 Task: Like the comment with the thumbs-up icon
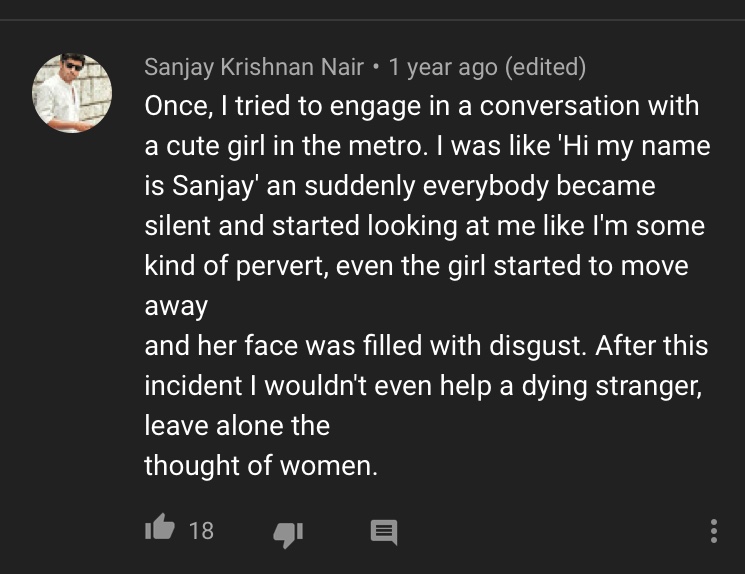160,527
